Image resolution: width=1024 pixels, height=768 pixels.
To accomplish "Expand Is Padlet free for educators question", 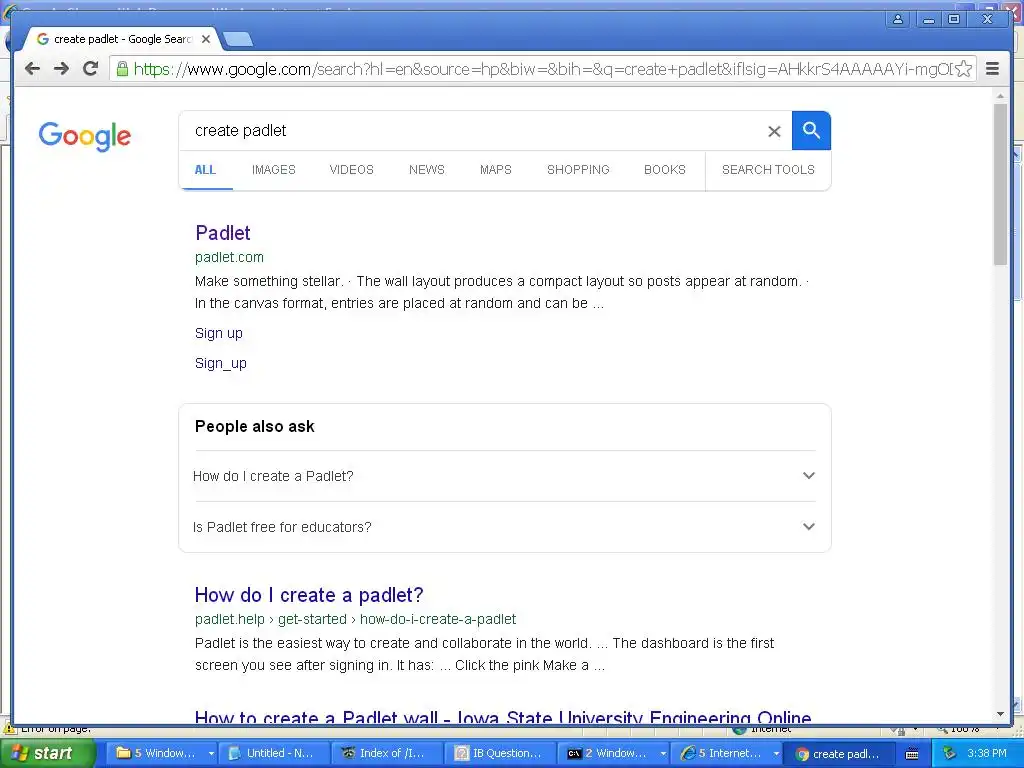I will 504,527.
